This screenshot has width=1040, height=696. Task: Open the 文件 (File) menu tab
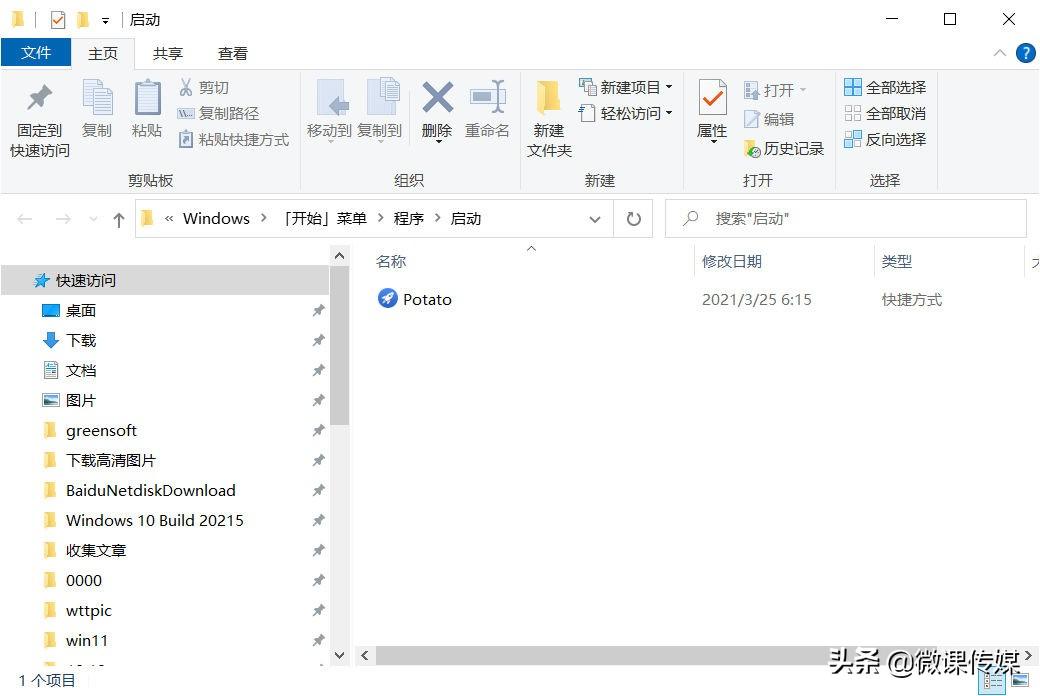click(x=36, y=52)
